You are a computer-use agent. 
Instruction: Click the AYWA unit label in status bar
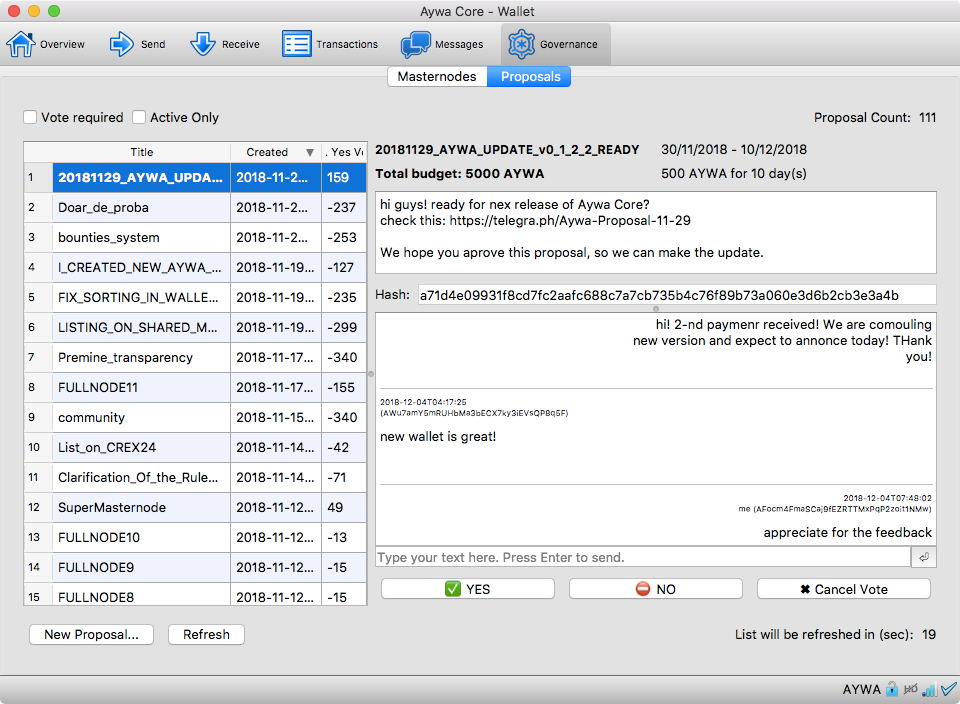[861, 689]
